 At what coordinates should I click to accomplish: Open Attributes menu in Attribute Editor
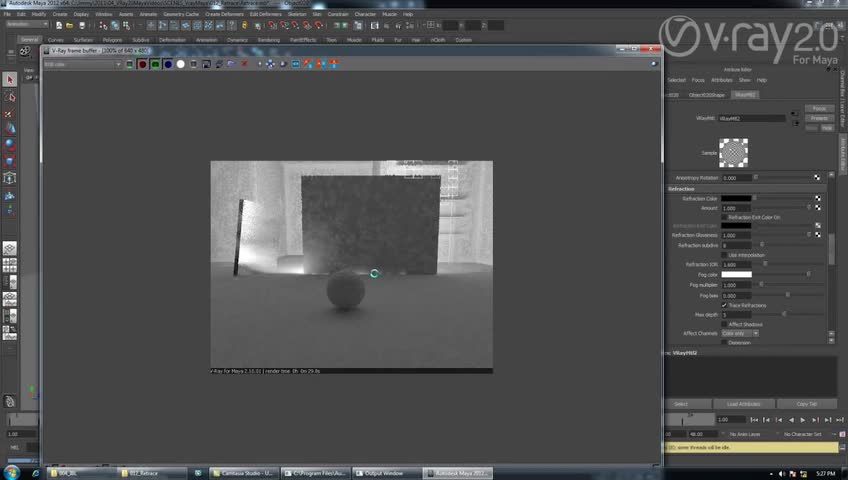click(x=721, y=80)
